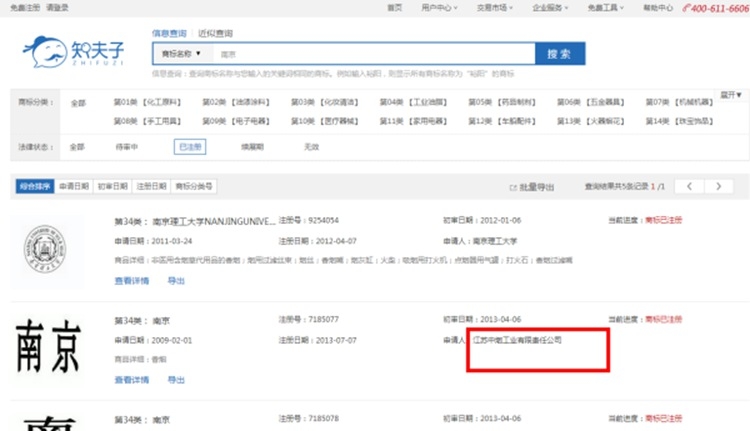Open 查看详情 for registration 7185077
750x431 pixels.
(132, 380)
